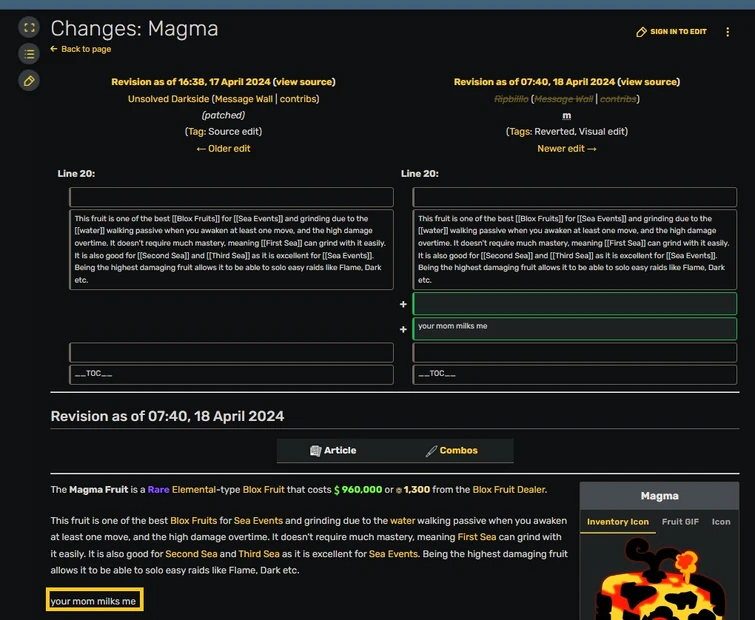
Task: Select the Fruit GIF infobox tab
Action: tap(680, 522)
